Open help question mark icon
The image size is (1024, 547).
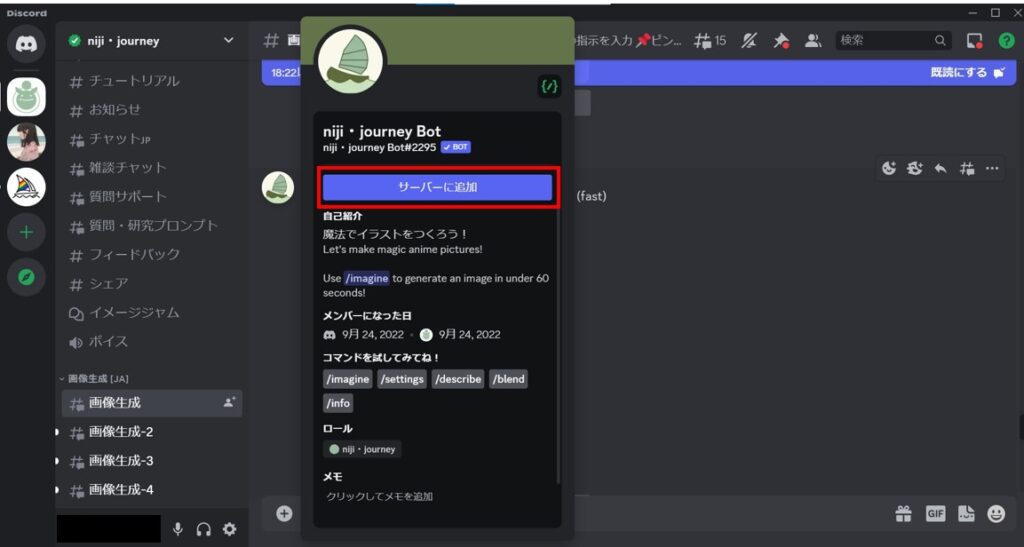[1006, 40]
